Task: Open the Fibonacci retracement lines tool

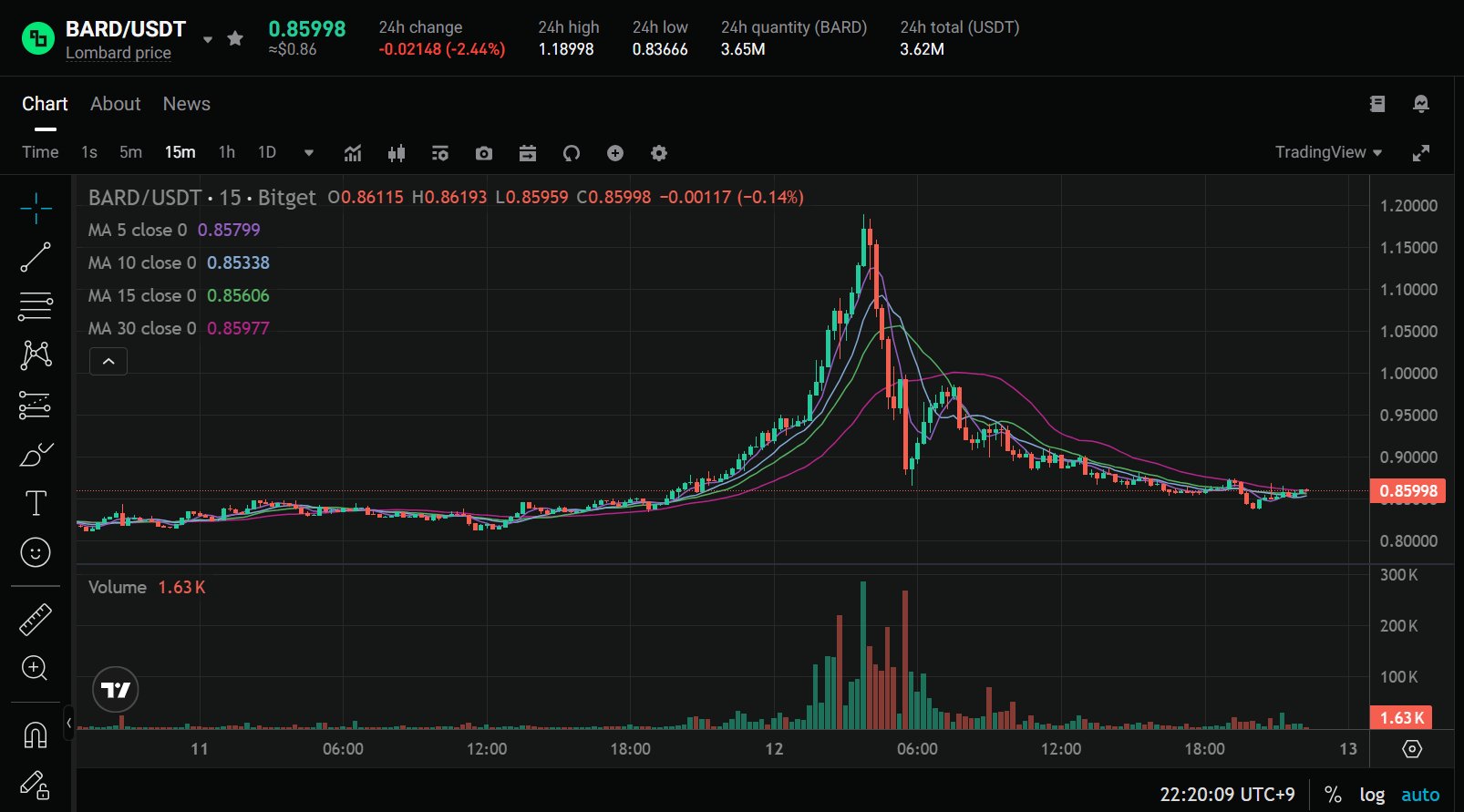Action: [36, 306]
